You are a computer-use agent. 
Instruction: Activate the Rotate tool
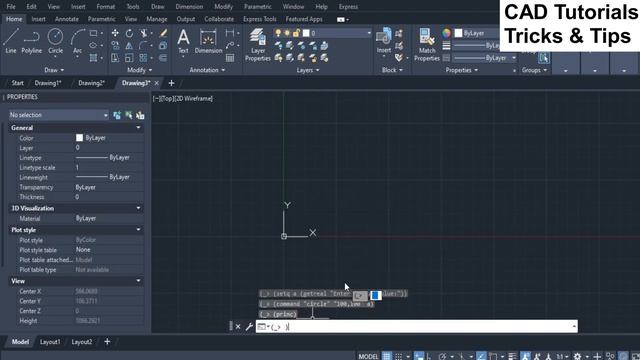click(129, 33)
